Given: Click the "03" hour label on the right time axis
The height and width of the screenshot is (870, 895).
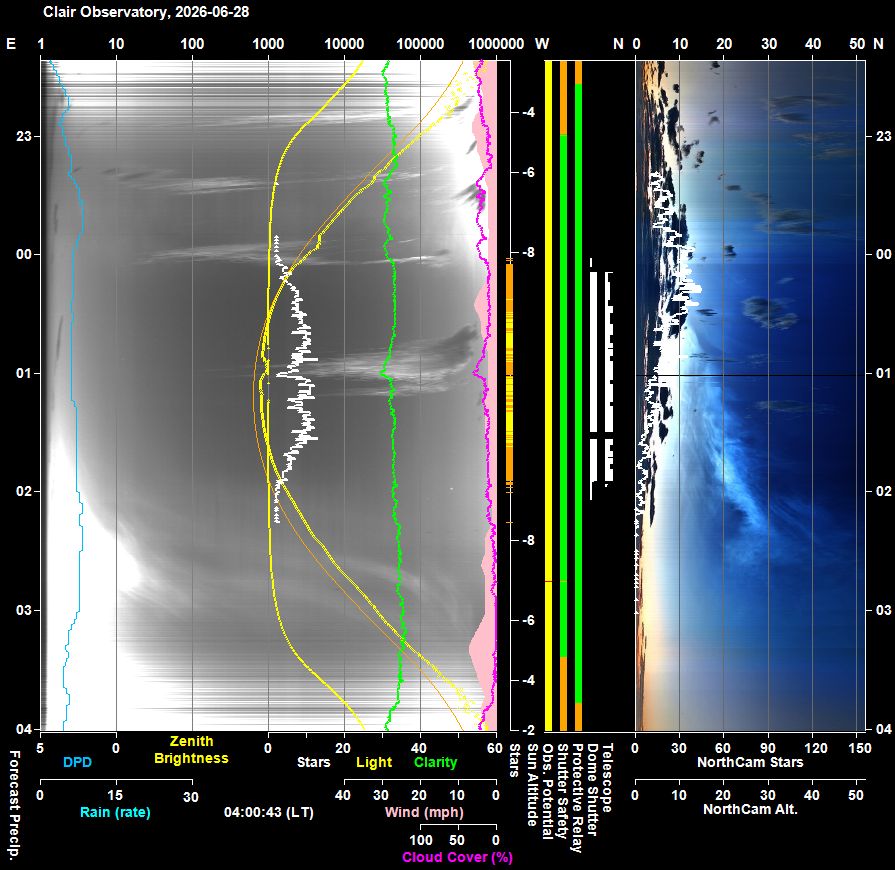Looking at the screenshot, I should (x=884, y=610).
